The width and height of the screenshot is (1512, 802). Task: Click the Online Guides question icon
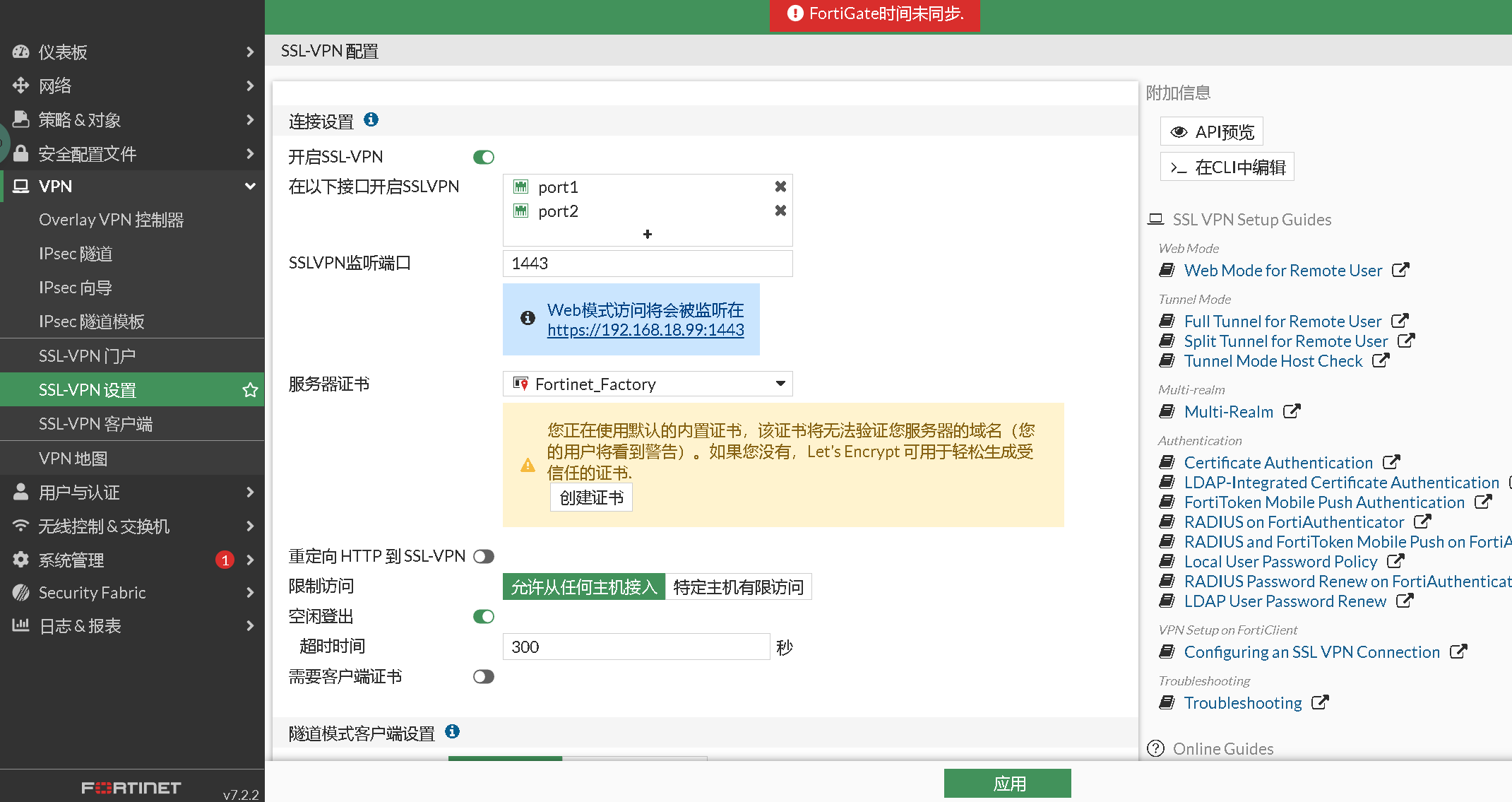pos(1155,748)
